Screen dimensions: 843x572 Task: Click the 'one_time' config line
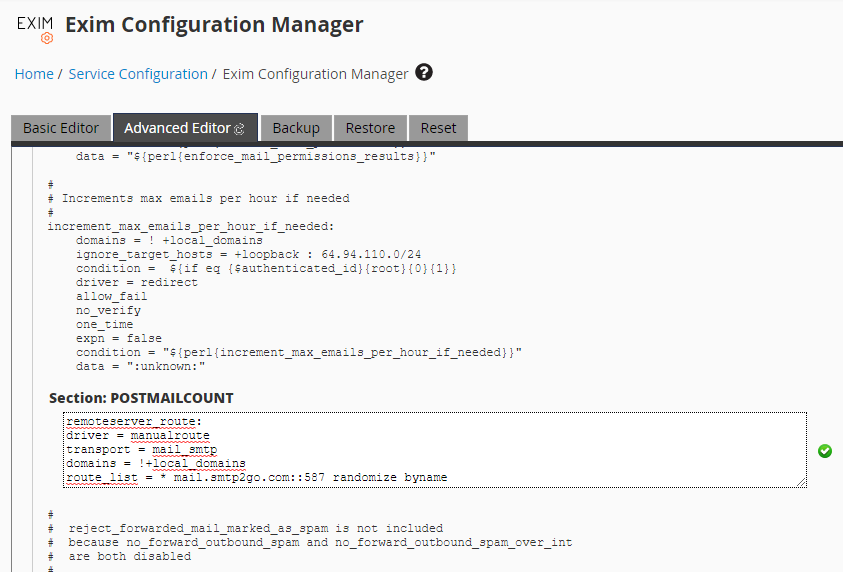point(104,324)
